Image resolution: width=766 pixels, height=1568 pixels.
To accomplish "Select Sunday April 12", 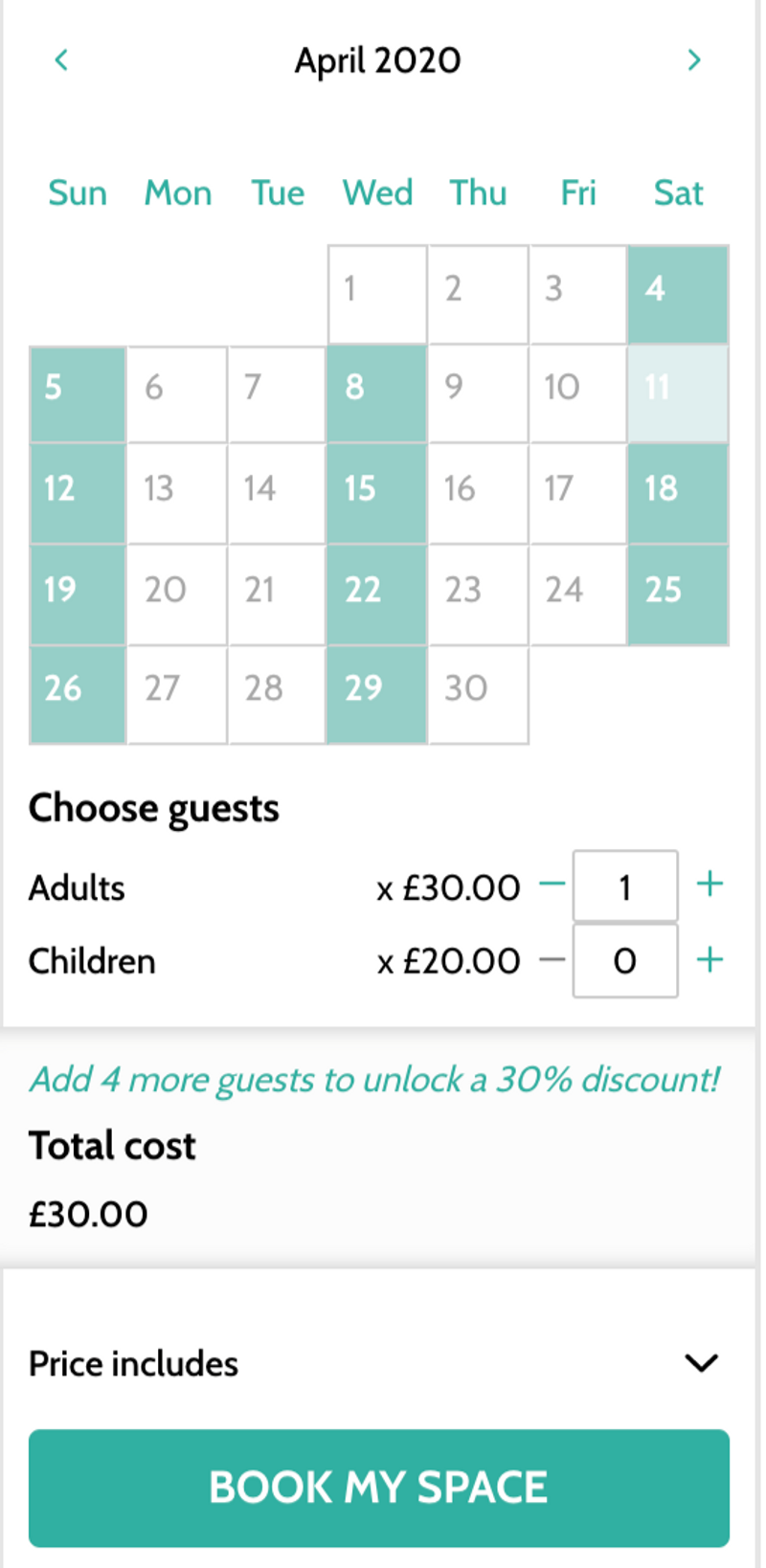I will click(x=78, y=494).
